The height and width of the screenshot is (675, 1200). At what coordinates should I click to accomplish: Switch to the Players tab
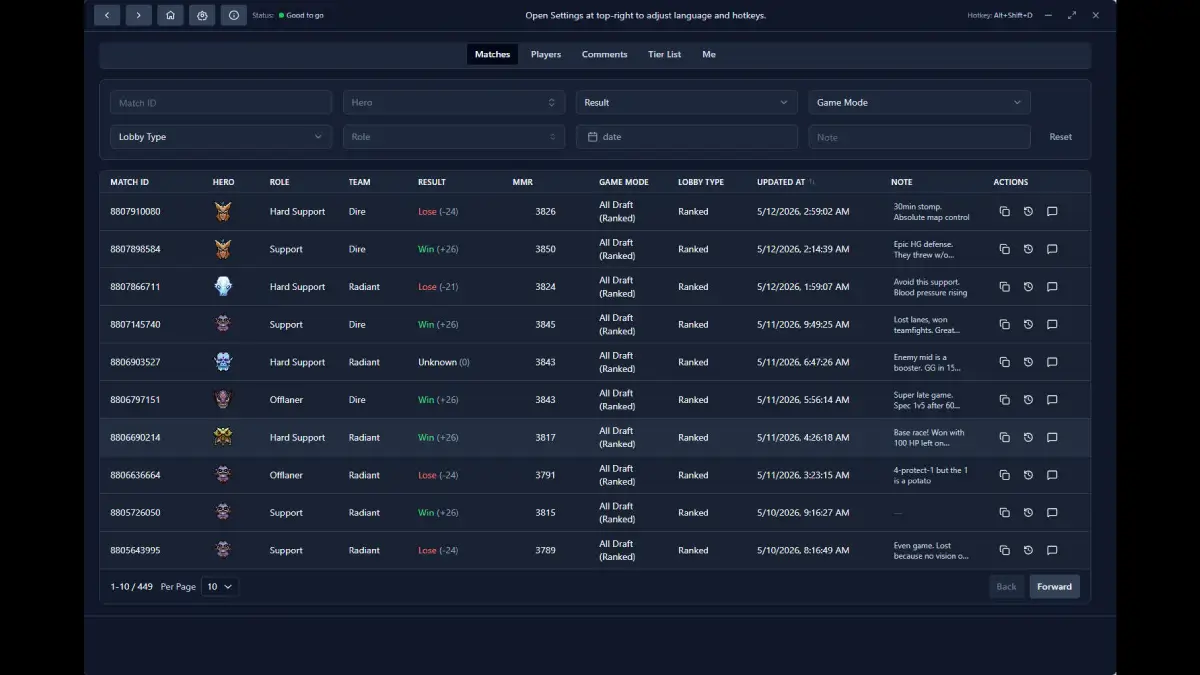[546, 54]
